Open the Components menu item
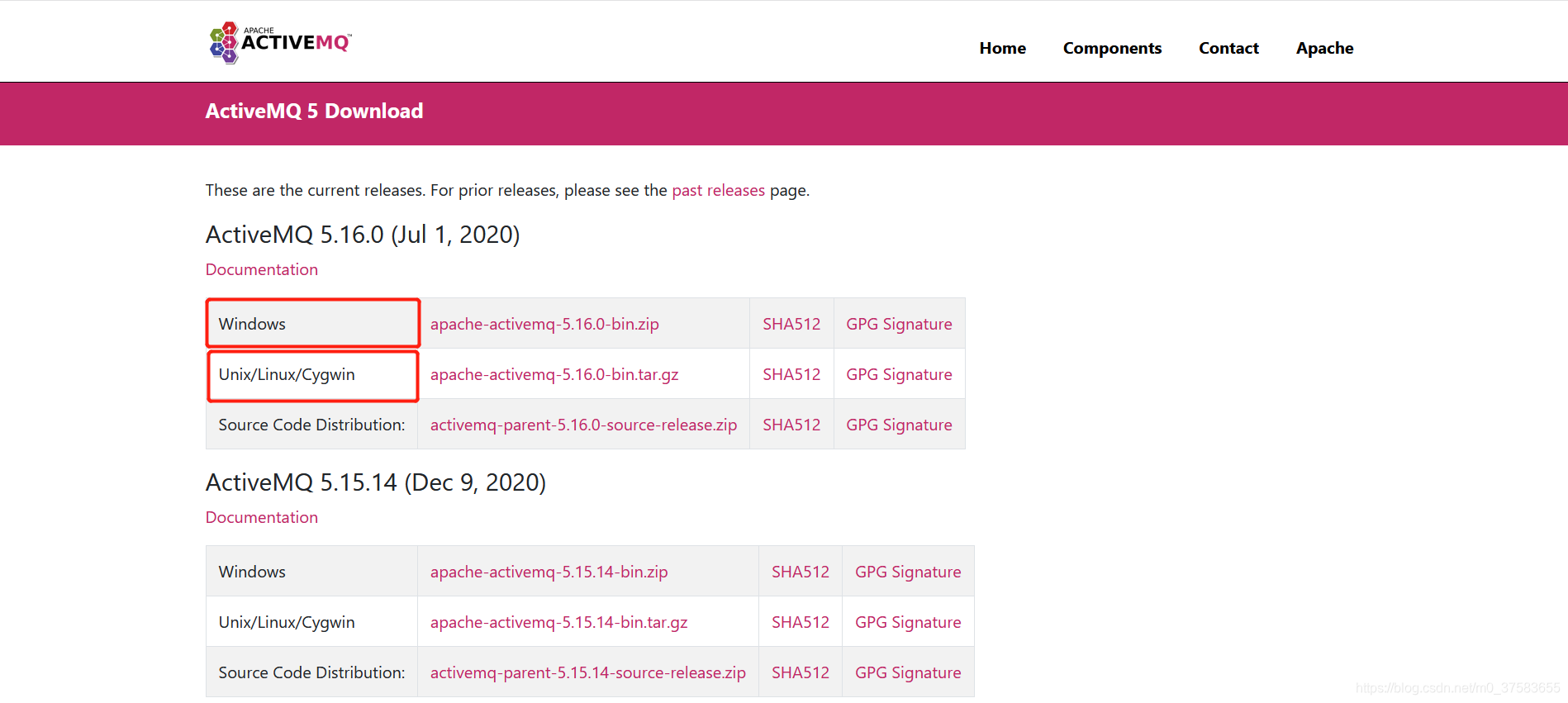Viewport: 1568px width, 703px height. coord(1112,48)
